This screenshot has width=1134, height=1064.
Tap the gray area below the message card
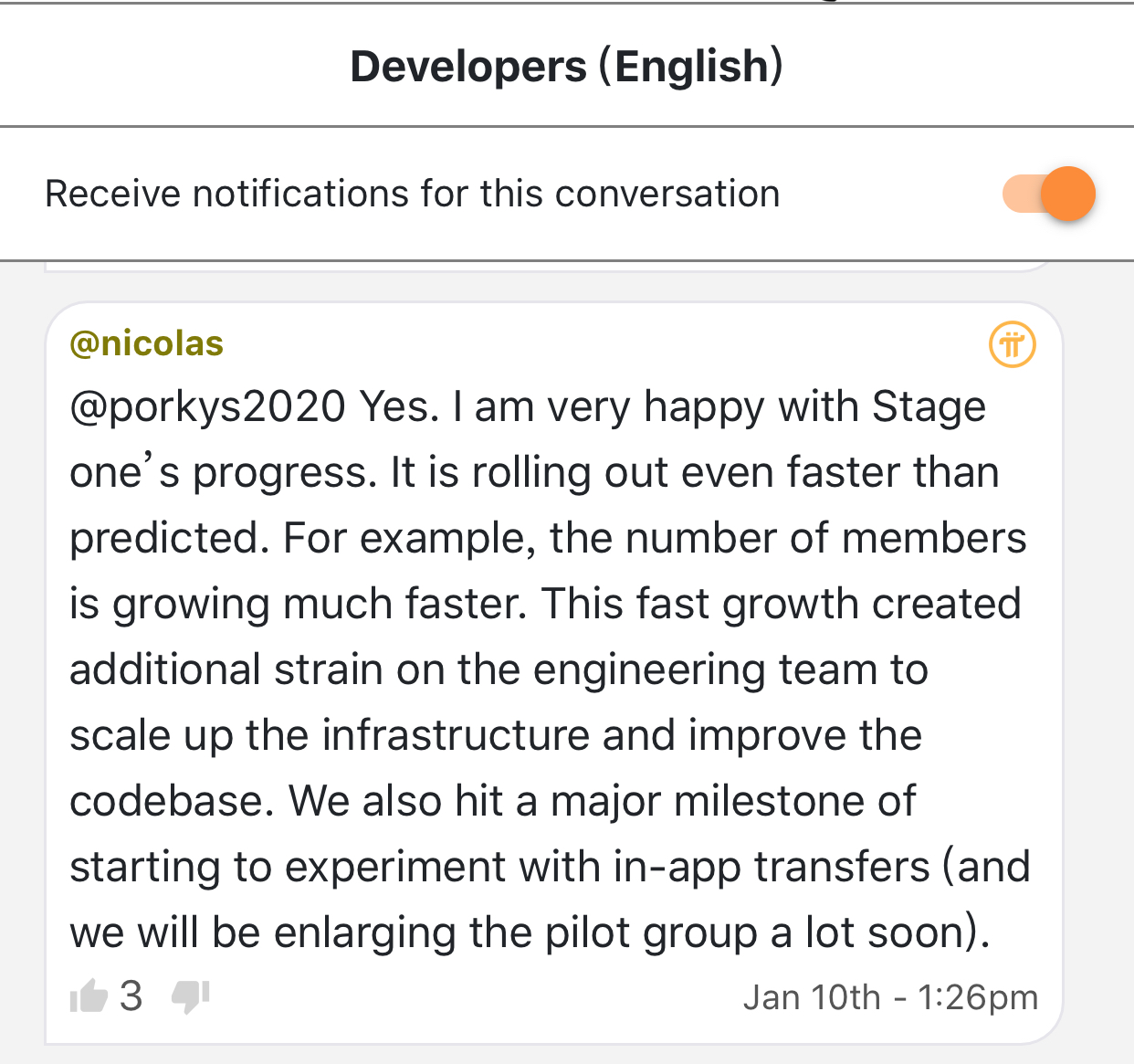coord(567,1055)
